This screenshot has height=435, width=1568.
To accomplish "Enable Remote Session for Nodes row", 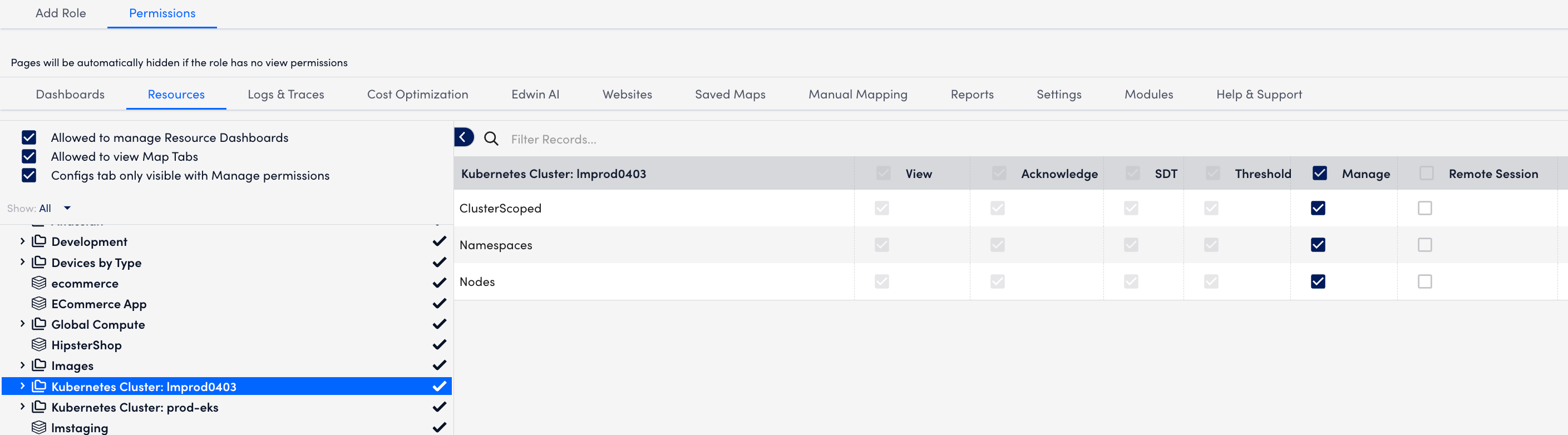I will pyautogui.click(x=1424, y=281).
